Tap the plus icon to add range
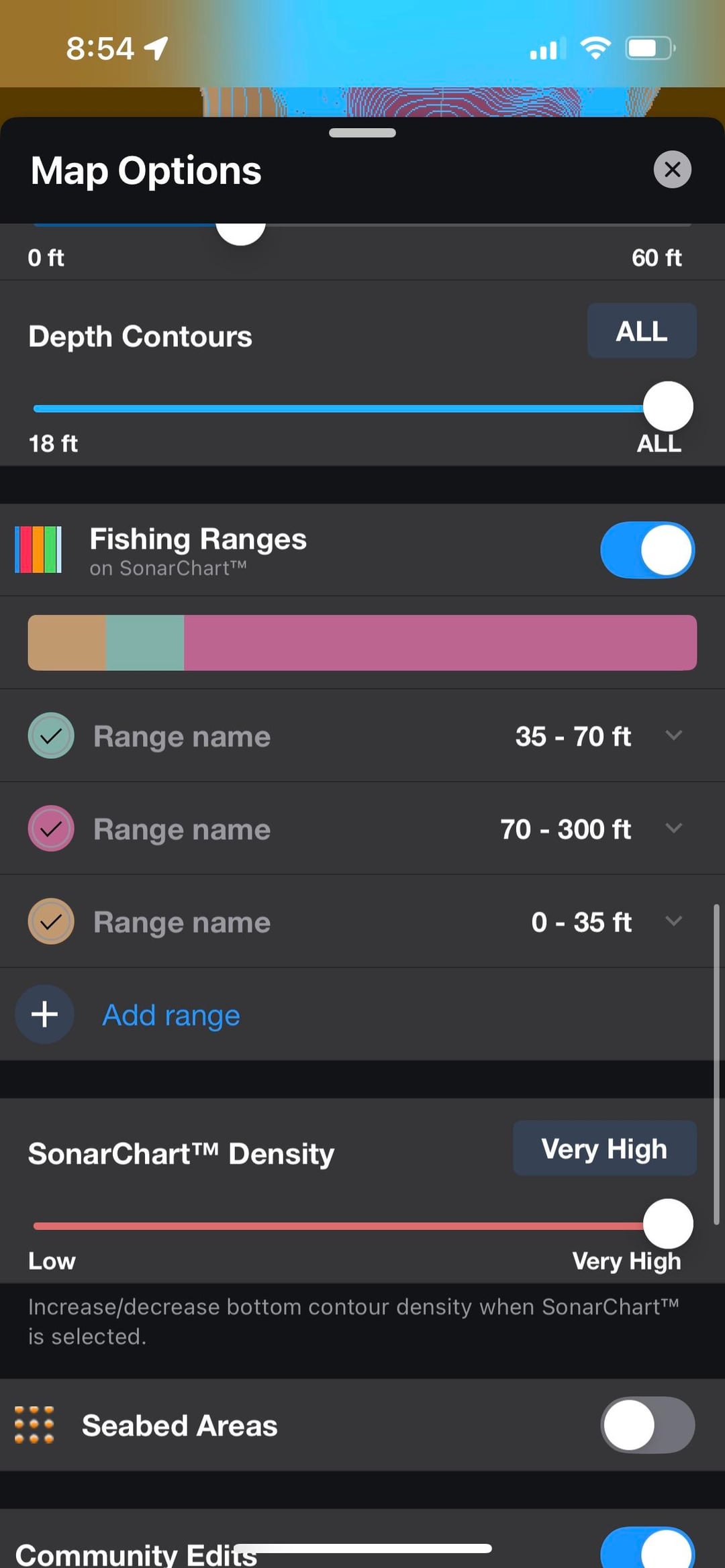The width and height of the screenshot is (725, 1568). (x=44, y=1014)
